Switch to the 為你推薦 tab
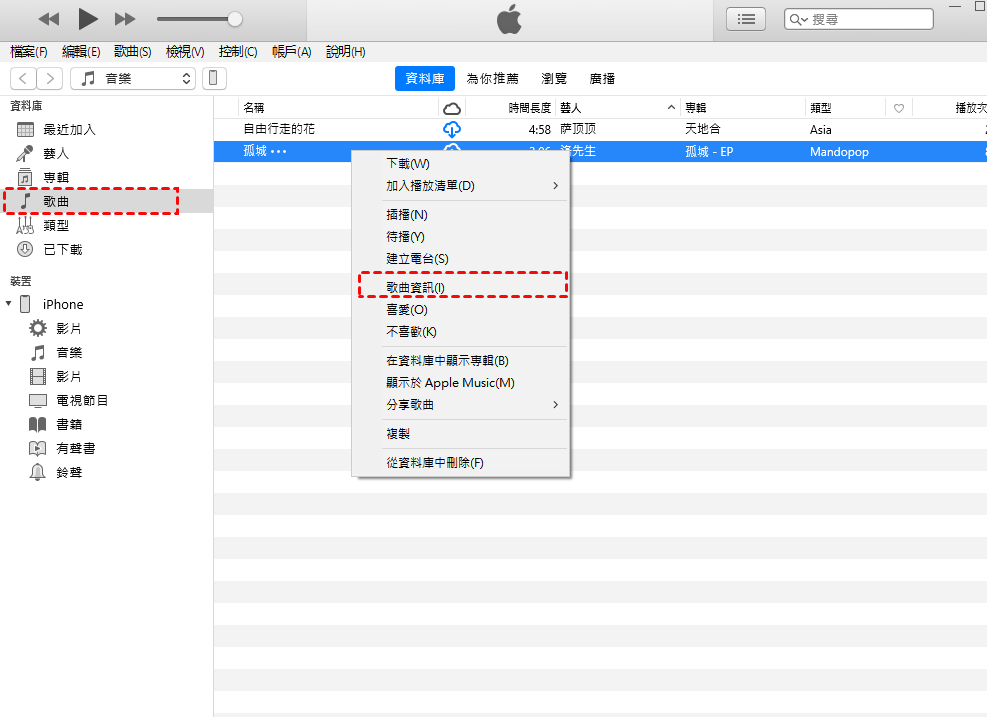Screen dimensions: 987x717 point(492,79)
